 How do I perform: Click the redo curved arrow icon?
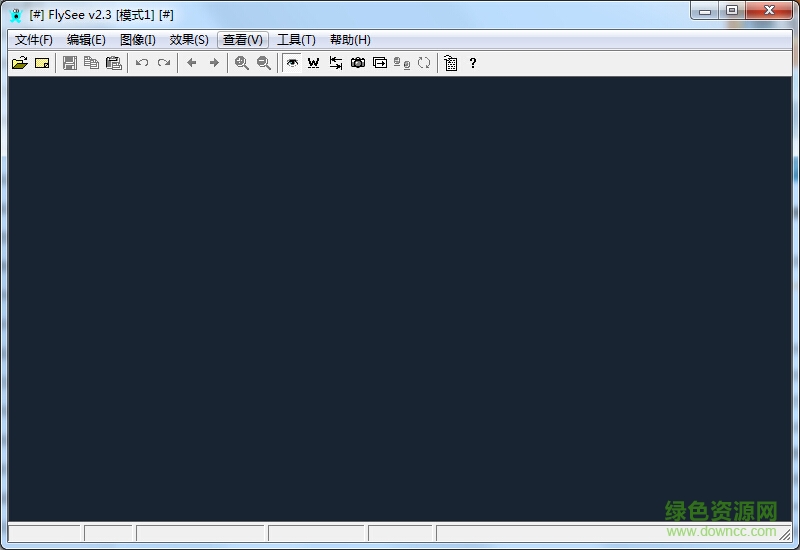click(x=164, y=63)
